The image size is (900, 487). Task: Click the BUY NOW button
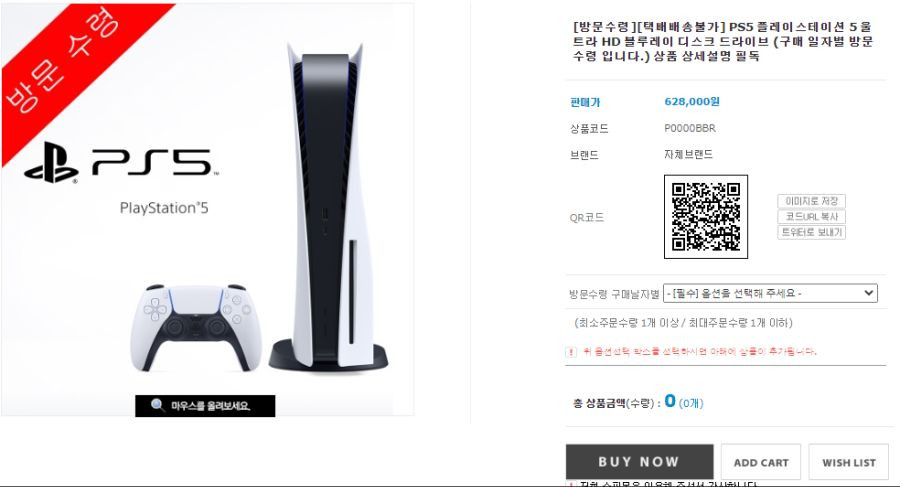[x=639, y=462]
